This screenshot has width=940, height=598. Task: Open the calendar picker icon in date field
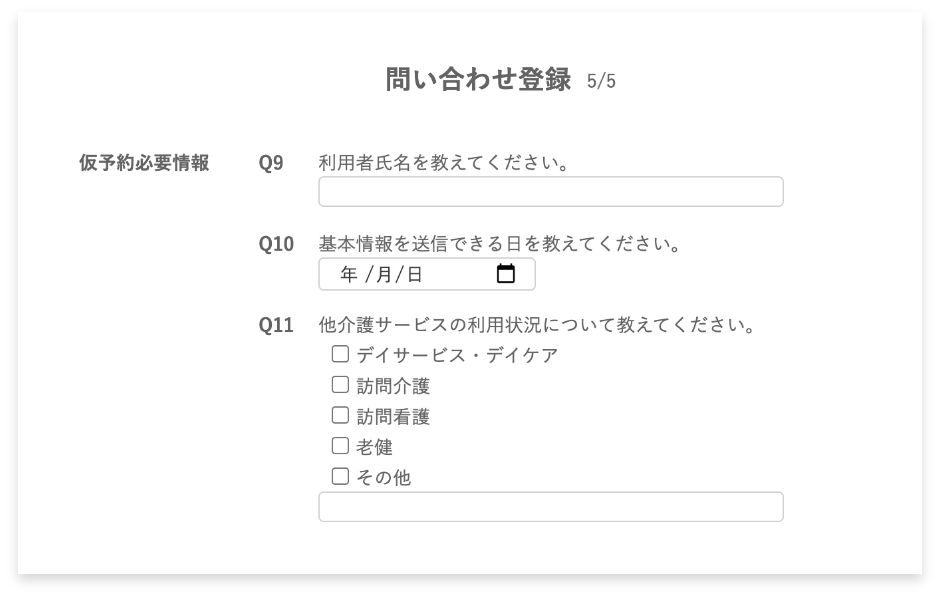pos(505,274)
